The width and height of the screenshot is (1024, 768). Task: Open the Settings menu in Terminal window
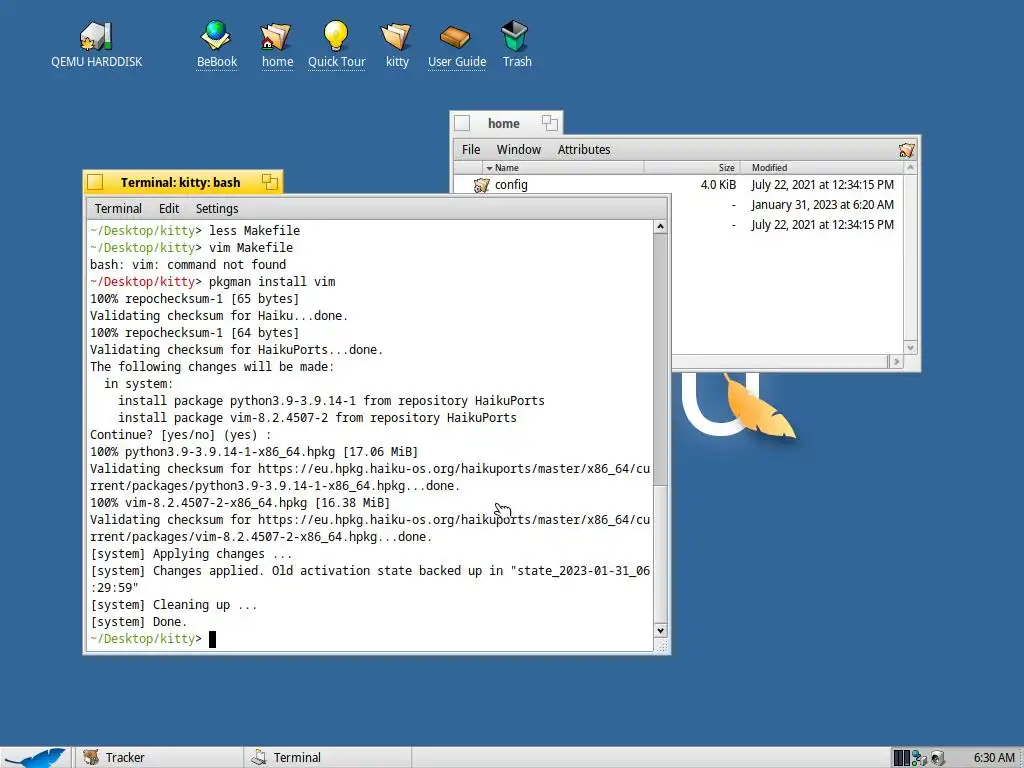[217, 208]
